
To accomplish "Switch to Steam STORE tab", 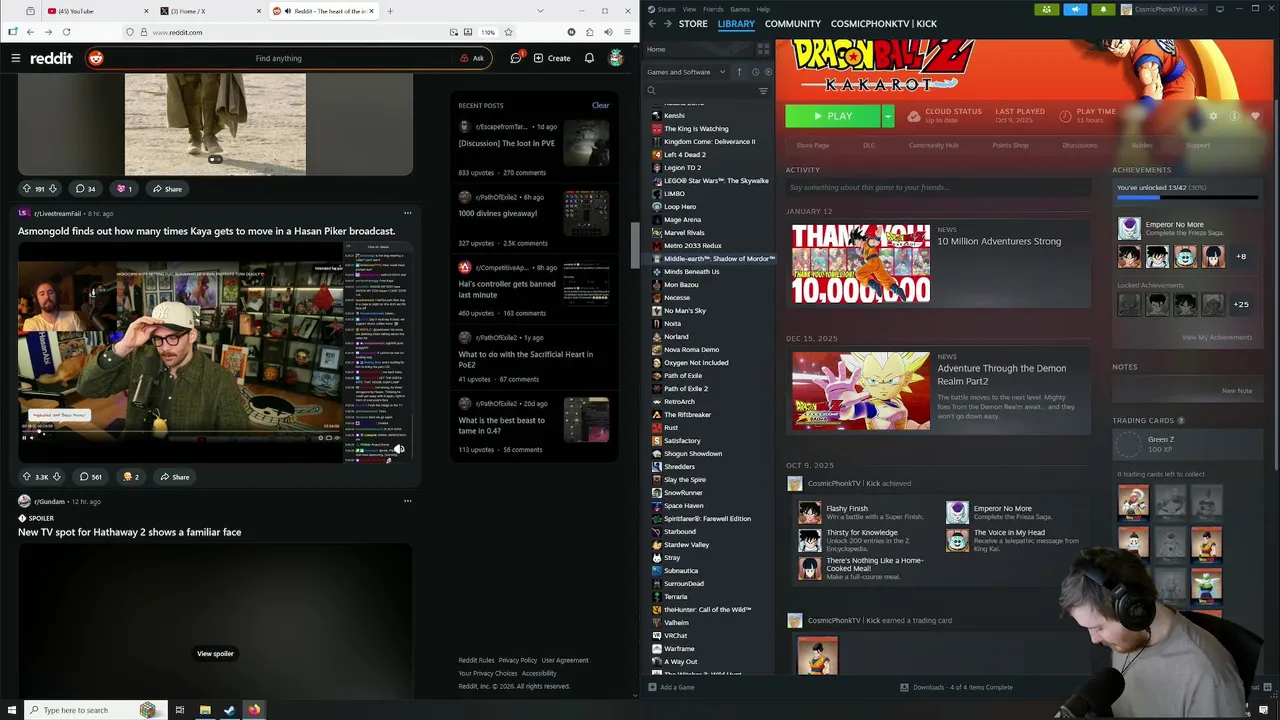I will point(693,23).
